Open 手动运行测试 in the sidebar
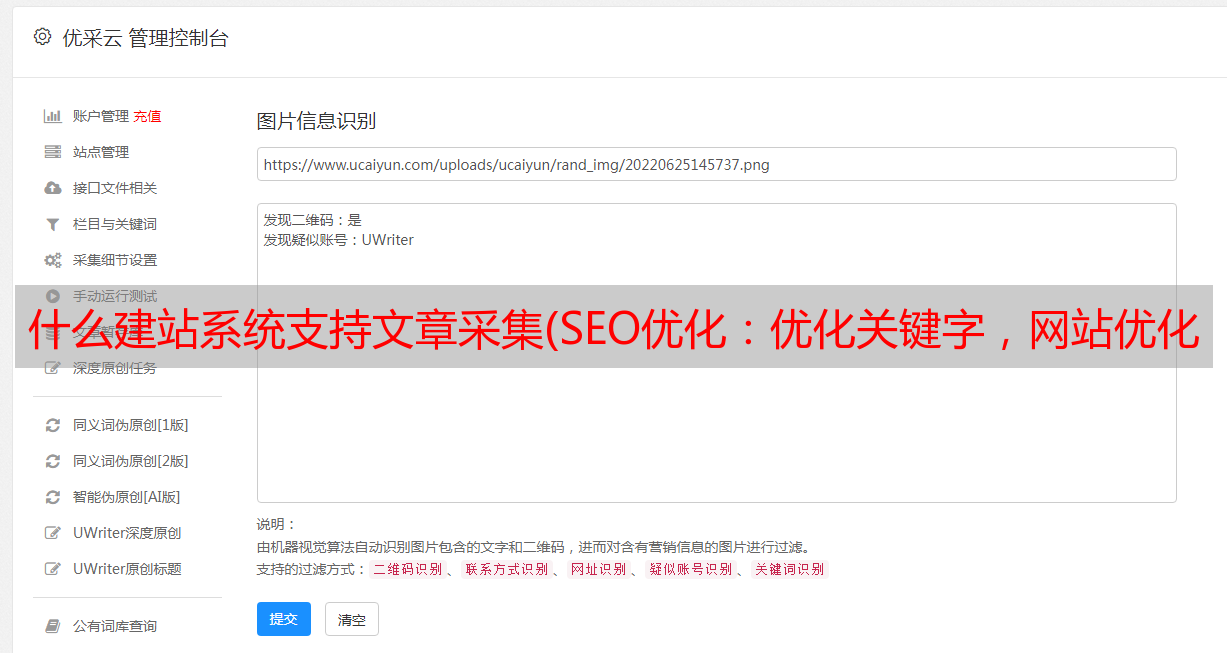Viewport: 1227px width, 653px height. coord(115,296)
